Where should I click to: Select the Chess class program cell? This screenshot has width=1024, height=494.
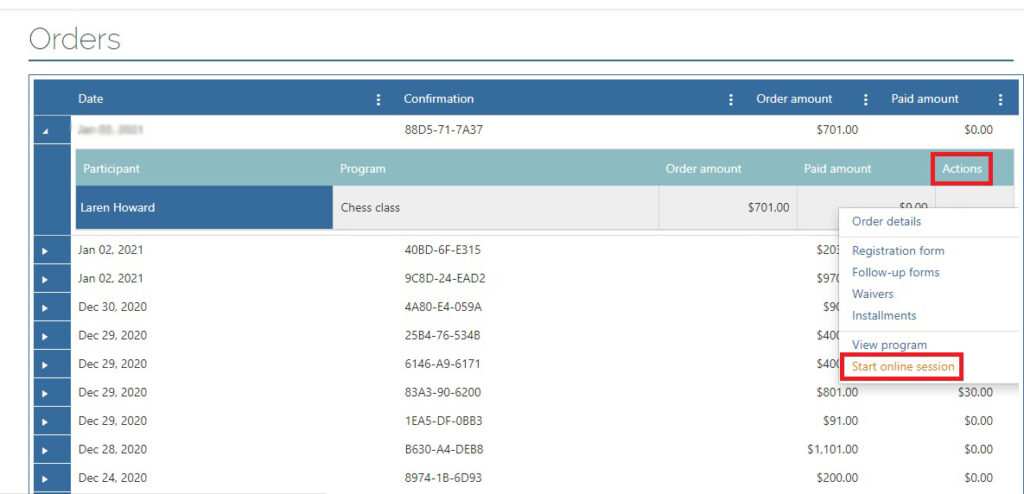[x=496, y=208]
